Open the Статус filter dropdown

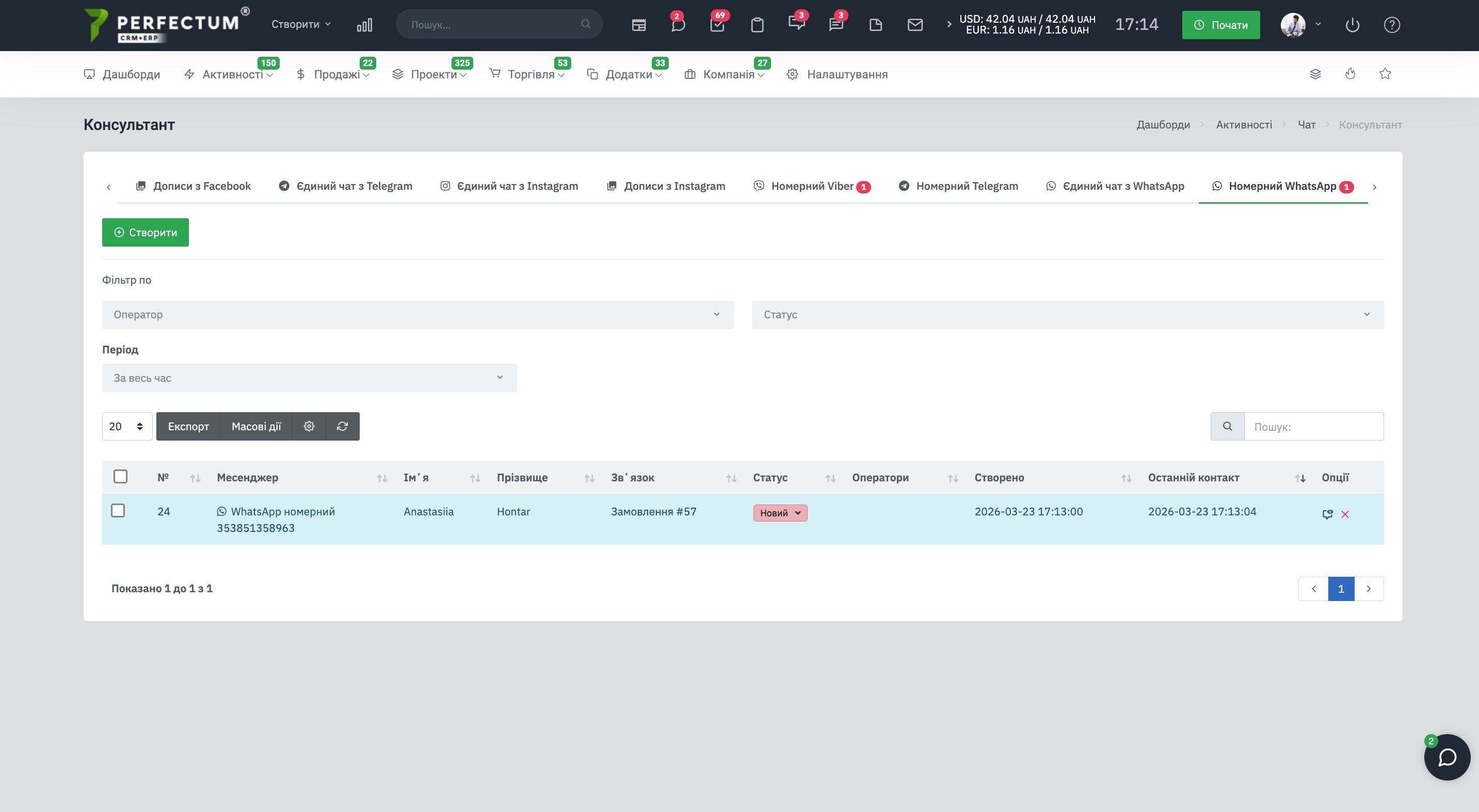click(1067, 315)
